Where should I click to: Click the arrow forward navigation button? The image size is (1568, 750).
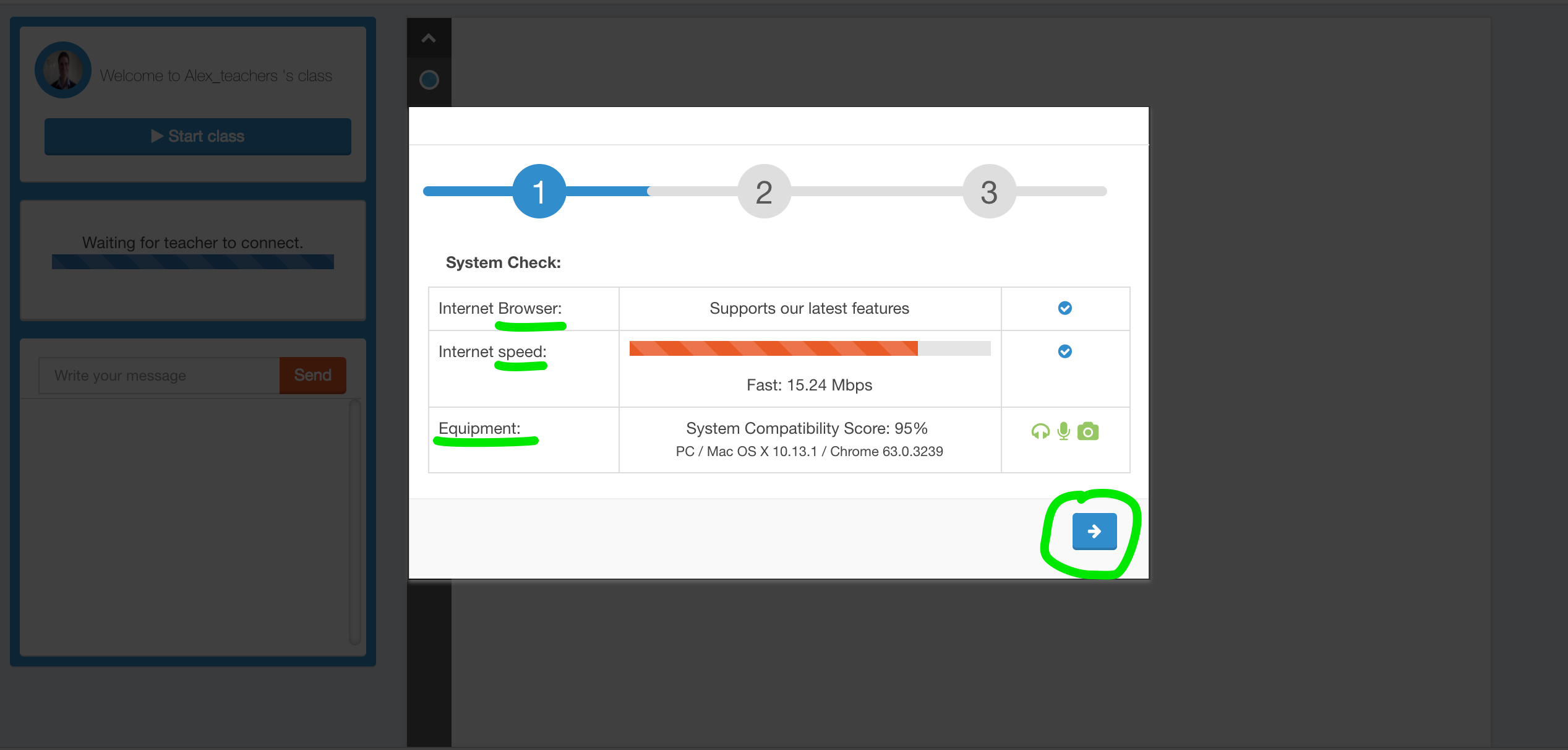[1094, 530]
